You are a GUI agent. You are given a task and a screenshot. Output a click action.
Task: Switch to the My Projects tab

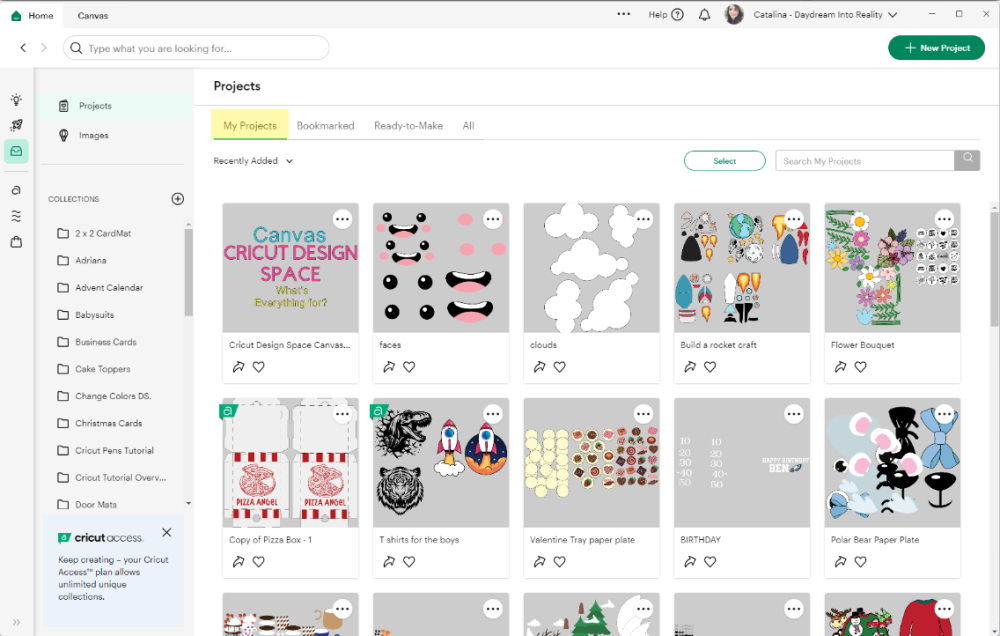pyautogui.click(x=250, y=125)
